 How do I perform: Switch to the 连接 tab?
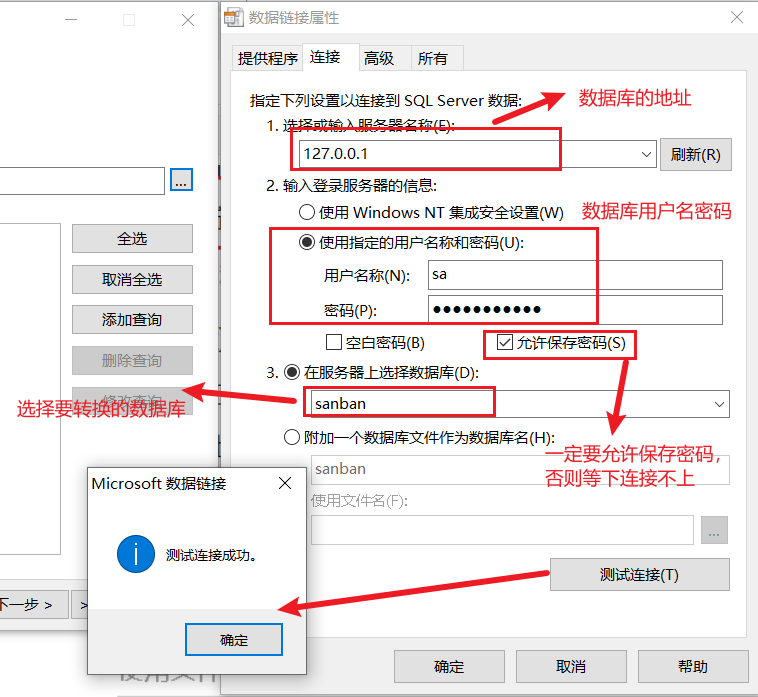coord(331,57)
